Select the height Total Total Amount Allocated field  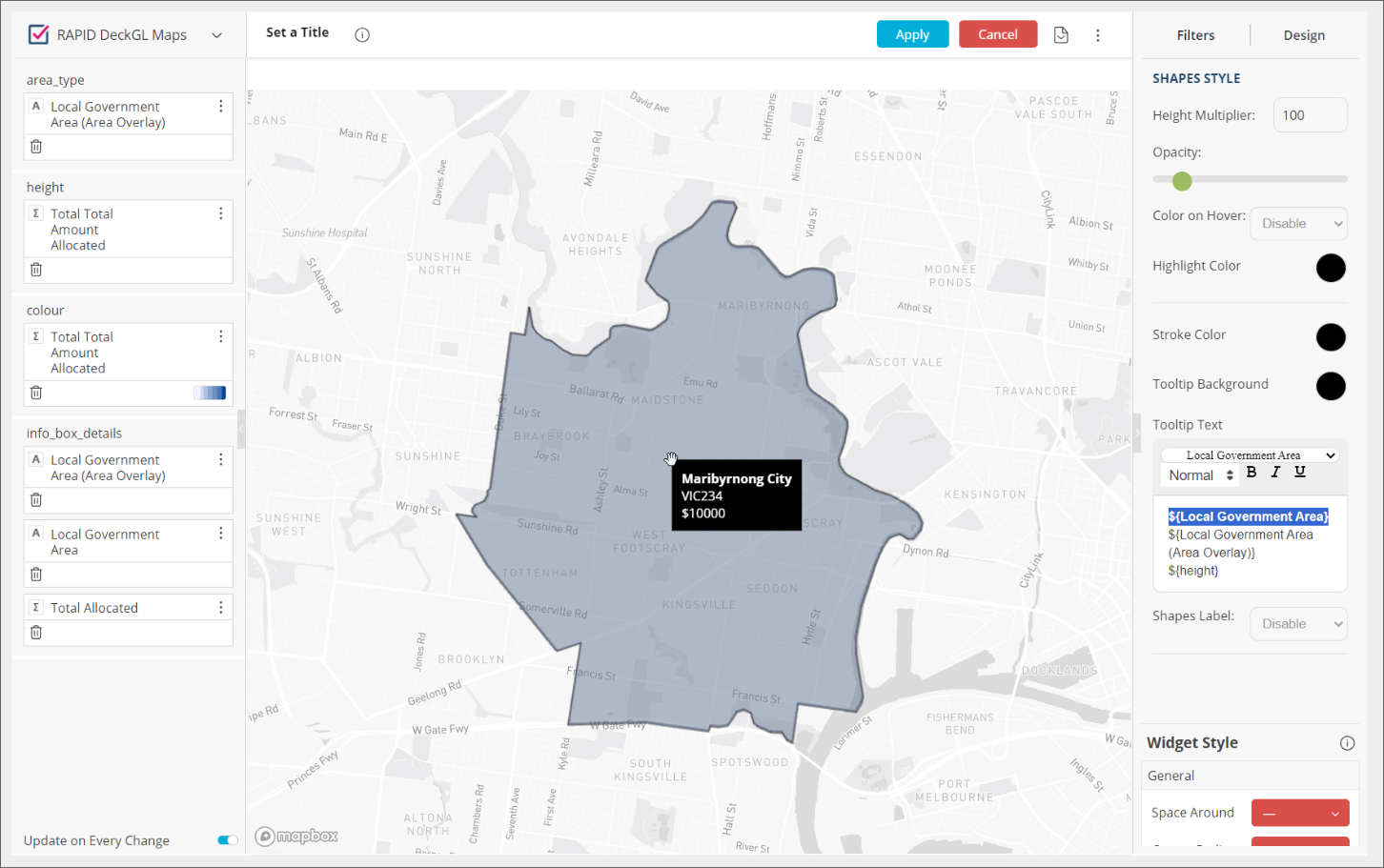(x=82, y=230)
